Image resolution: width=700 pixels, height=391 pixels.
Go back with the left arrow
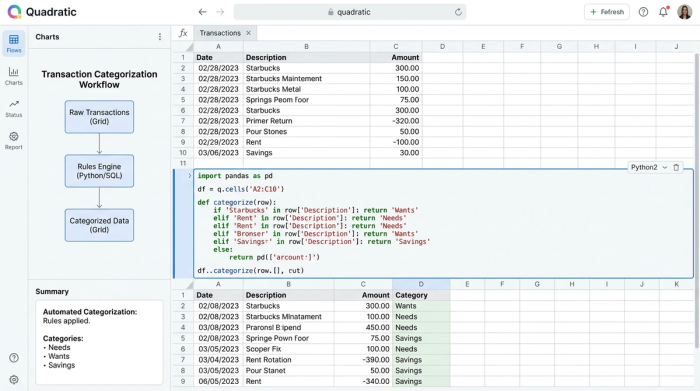[x=202, y=12]
